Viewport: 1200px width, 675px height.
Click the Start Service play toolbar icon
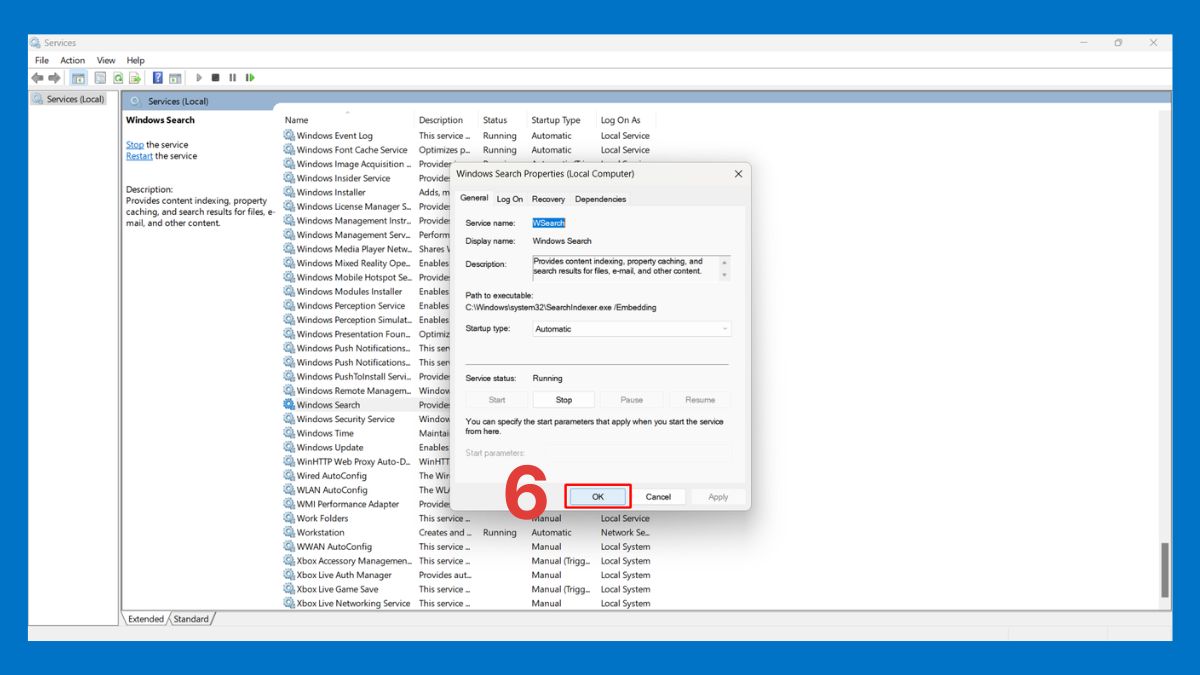pos(199,78)
